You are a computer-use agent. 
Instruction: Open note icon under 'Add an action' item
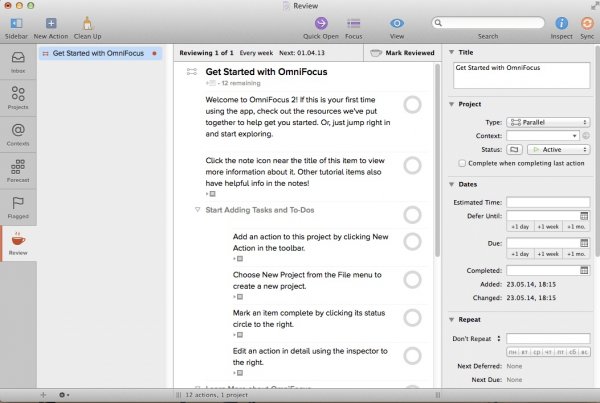240,259
